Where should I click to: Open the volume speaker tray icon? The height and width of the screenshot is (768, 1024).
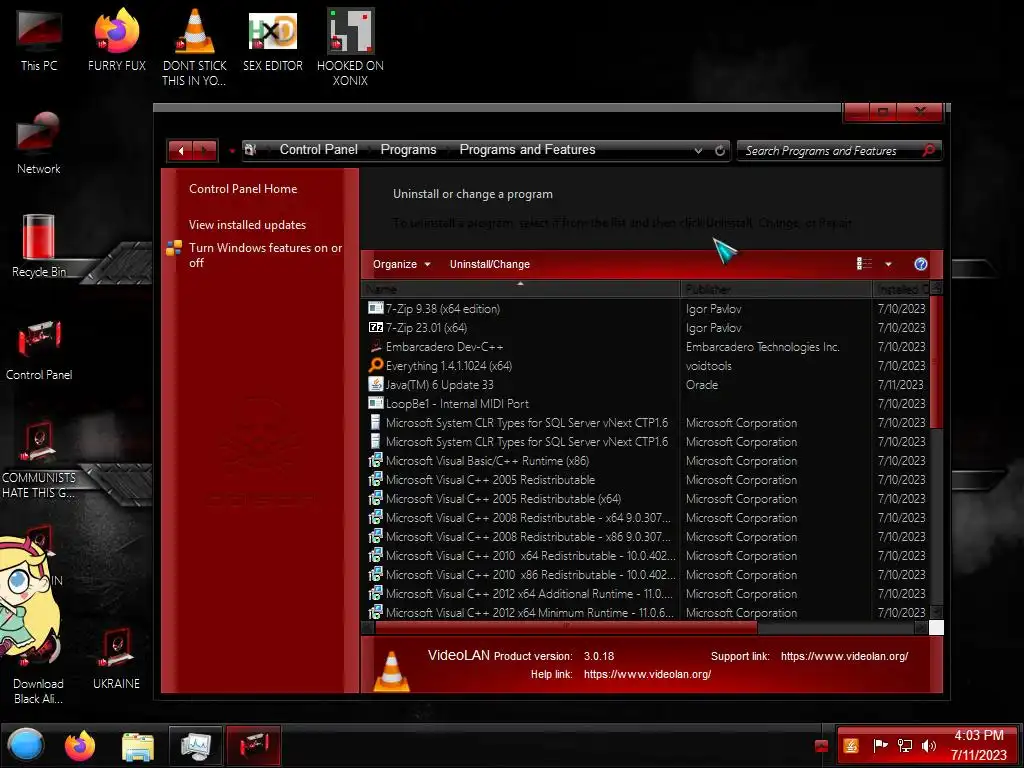click(929, 746)
